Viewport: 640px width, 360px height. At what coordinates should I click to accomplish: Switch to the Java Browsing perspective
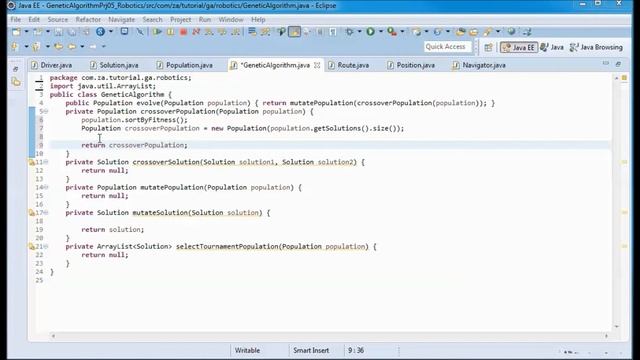pyautogui.click(x=596, y=47)
